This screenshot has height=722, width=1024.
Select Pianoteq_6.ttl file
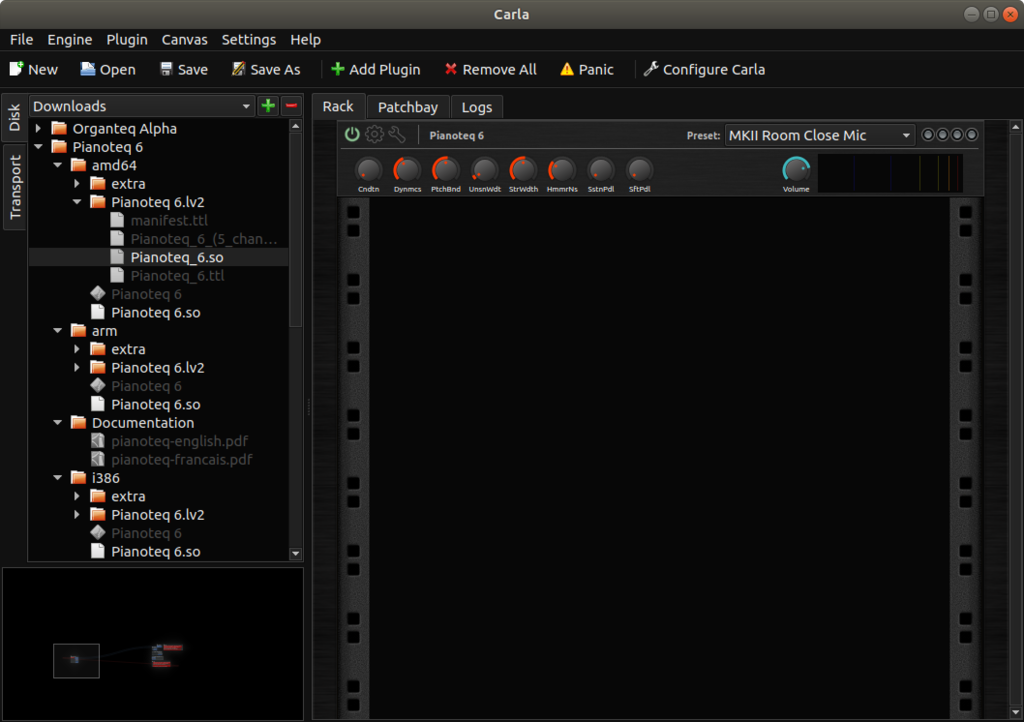(177, 275)
